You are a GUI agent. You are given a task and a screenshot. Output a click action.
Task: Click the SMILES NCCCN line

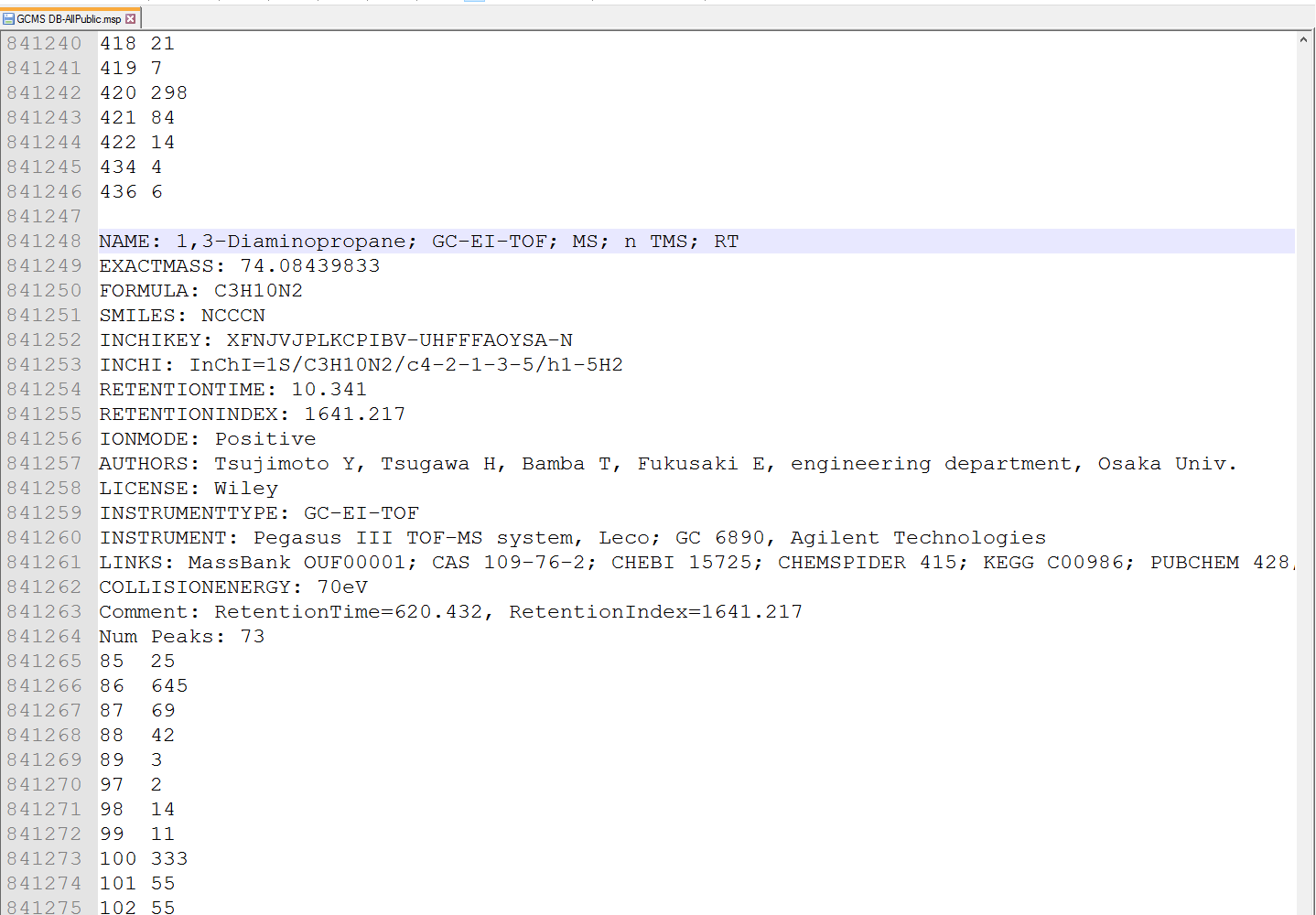click(x=182, y=316)
